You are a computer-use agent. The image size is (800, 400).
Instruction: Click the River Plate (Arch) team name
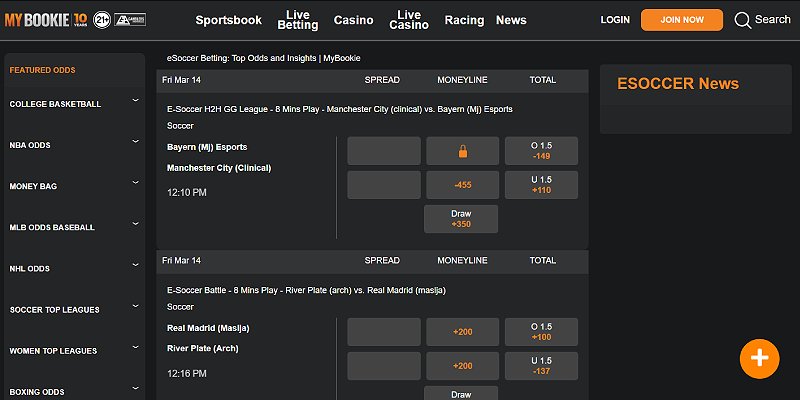click(x=203, y=348)
